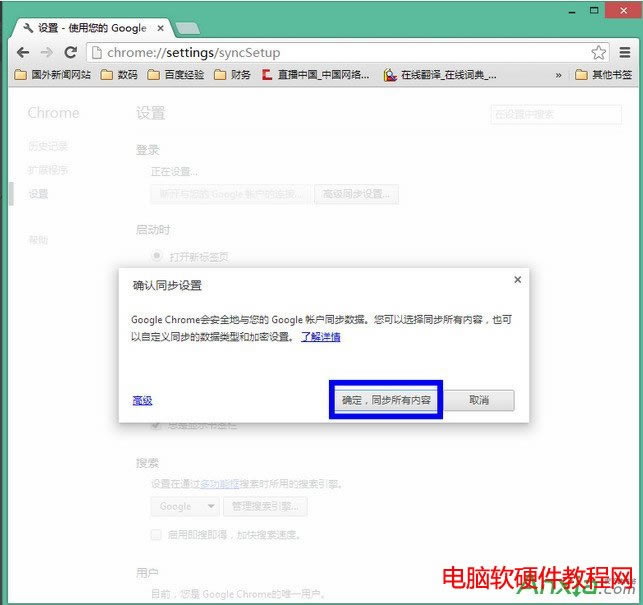Click the browser Back arrow
This screenshot has height=605, width=643.
[x=23, y=53]
